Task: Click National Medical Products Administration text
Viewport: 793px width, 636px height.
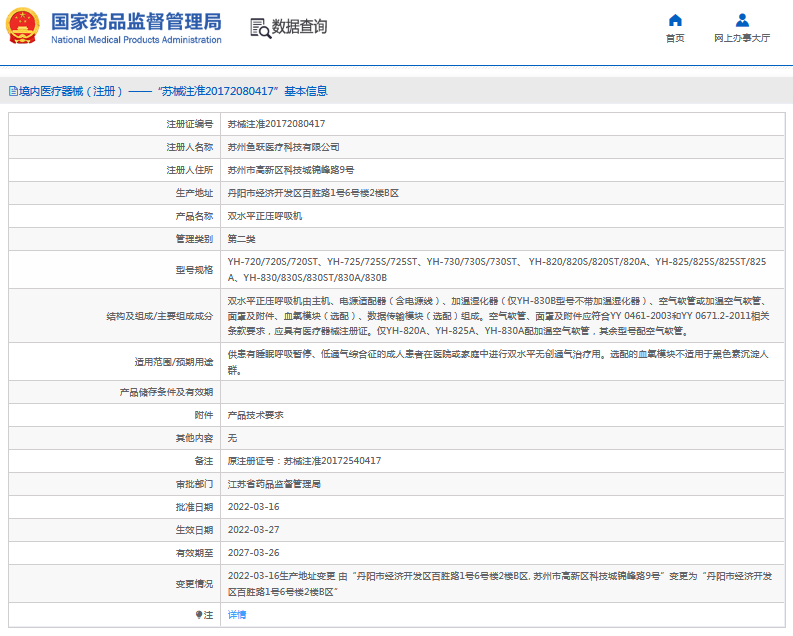Action: [136, 40]
